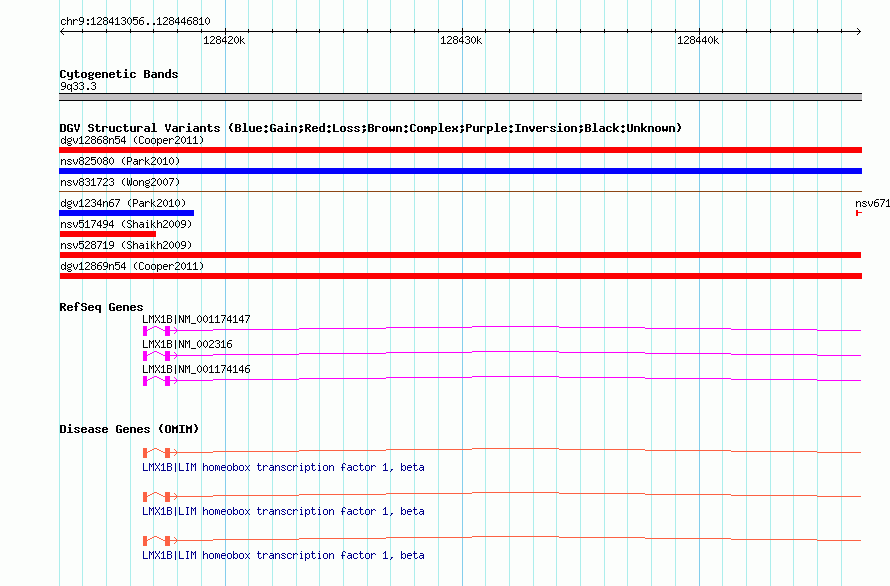Screen dimensions: 890x586
Task: Click the 128430k ruler tick label
Action: (461, 40)
